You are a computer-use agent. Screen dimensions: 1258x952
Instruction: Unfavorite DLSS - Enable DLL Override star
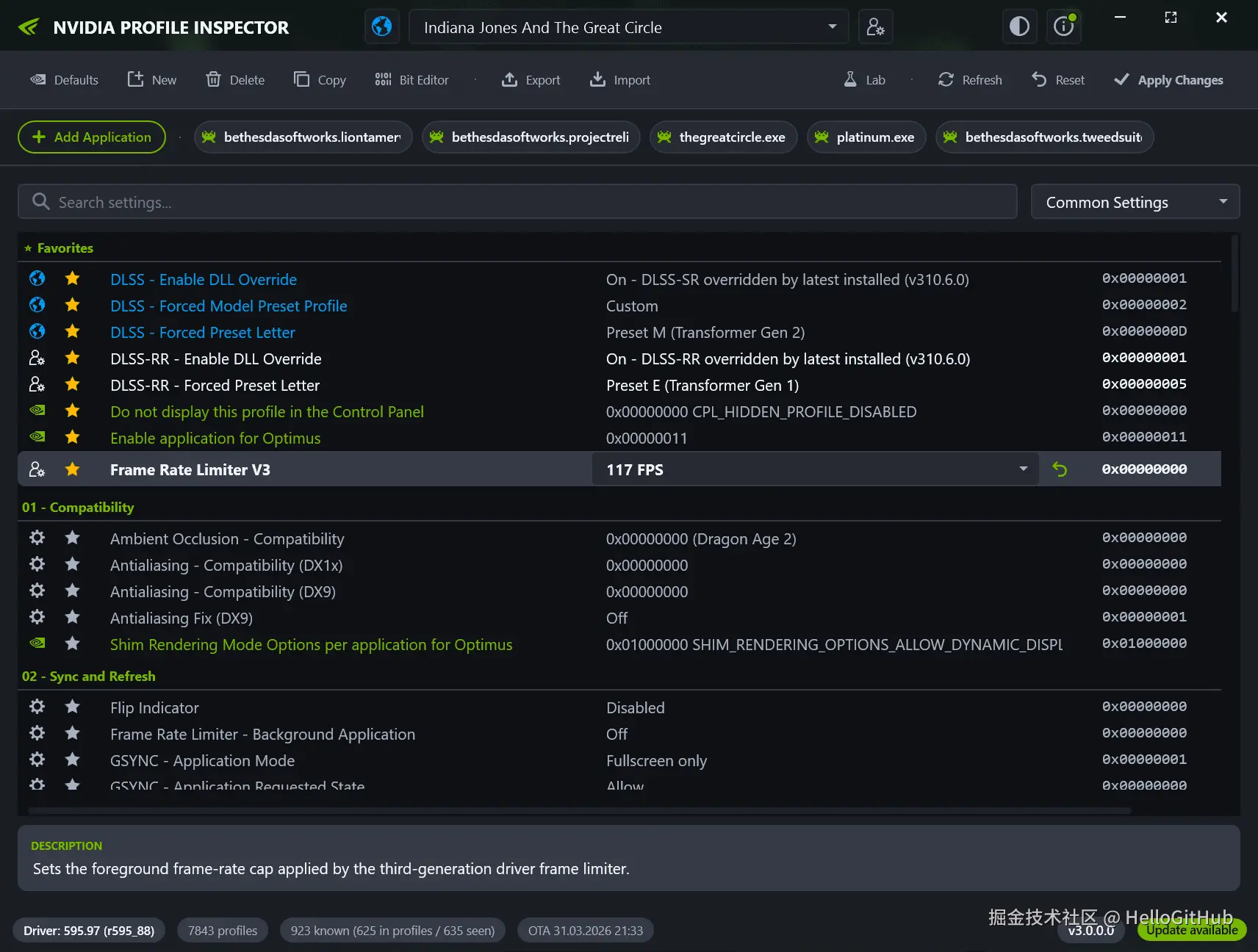[x=72, y=278]
